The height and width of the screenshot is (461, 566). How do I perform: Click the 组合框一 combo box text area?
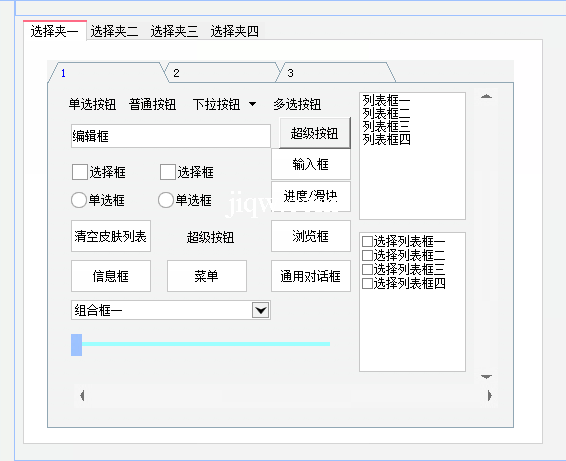click(161, 310)
